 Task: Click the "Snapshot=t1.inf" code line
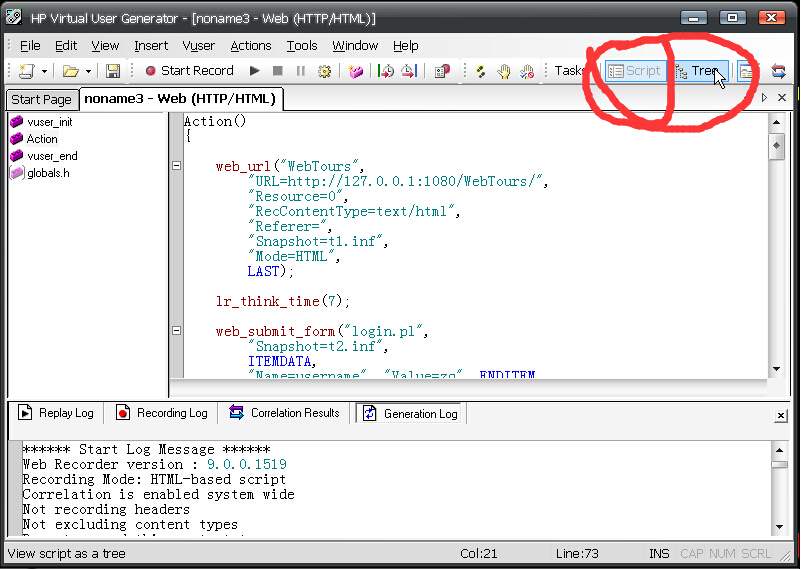coord(318,241)
